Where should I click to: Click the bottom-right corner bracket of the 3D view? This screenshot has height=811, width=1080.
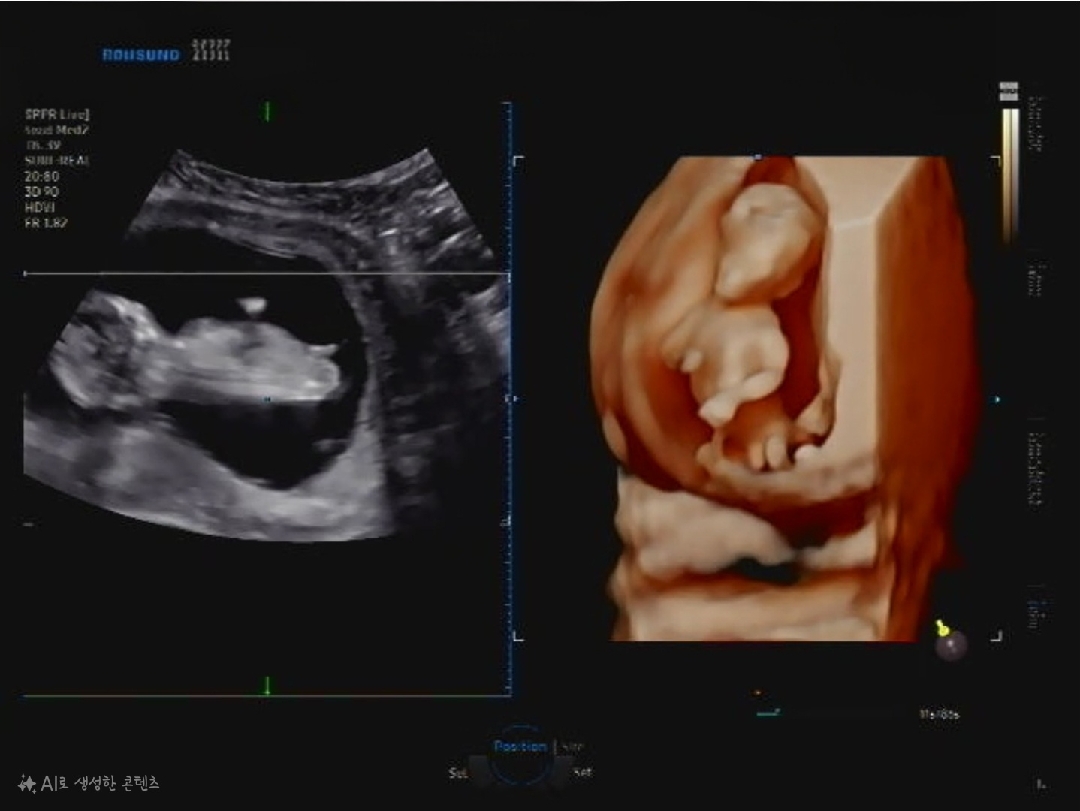coord(996,635)
